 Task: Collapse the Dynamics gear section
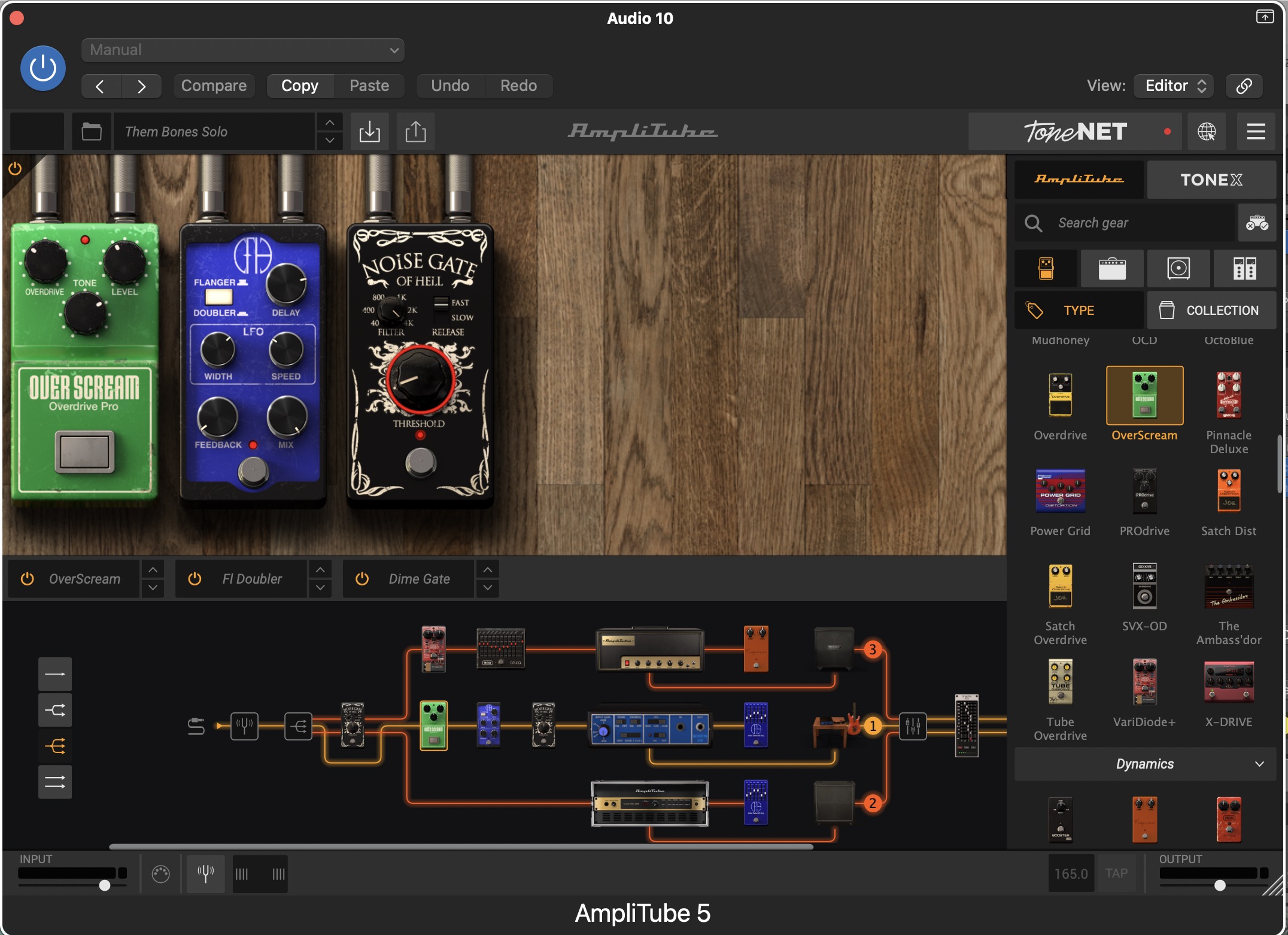(x=1259, y=764)
